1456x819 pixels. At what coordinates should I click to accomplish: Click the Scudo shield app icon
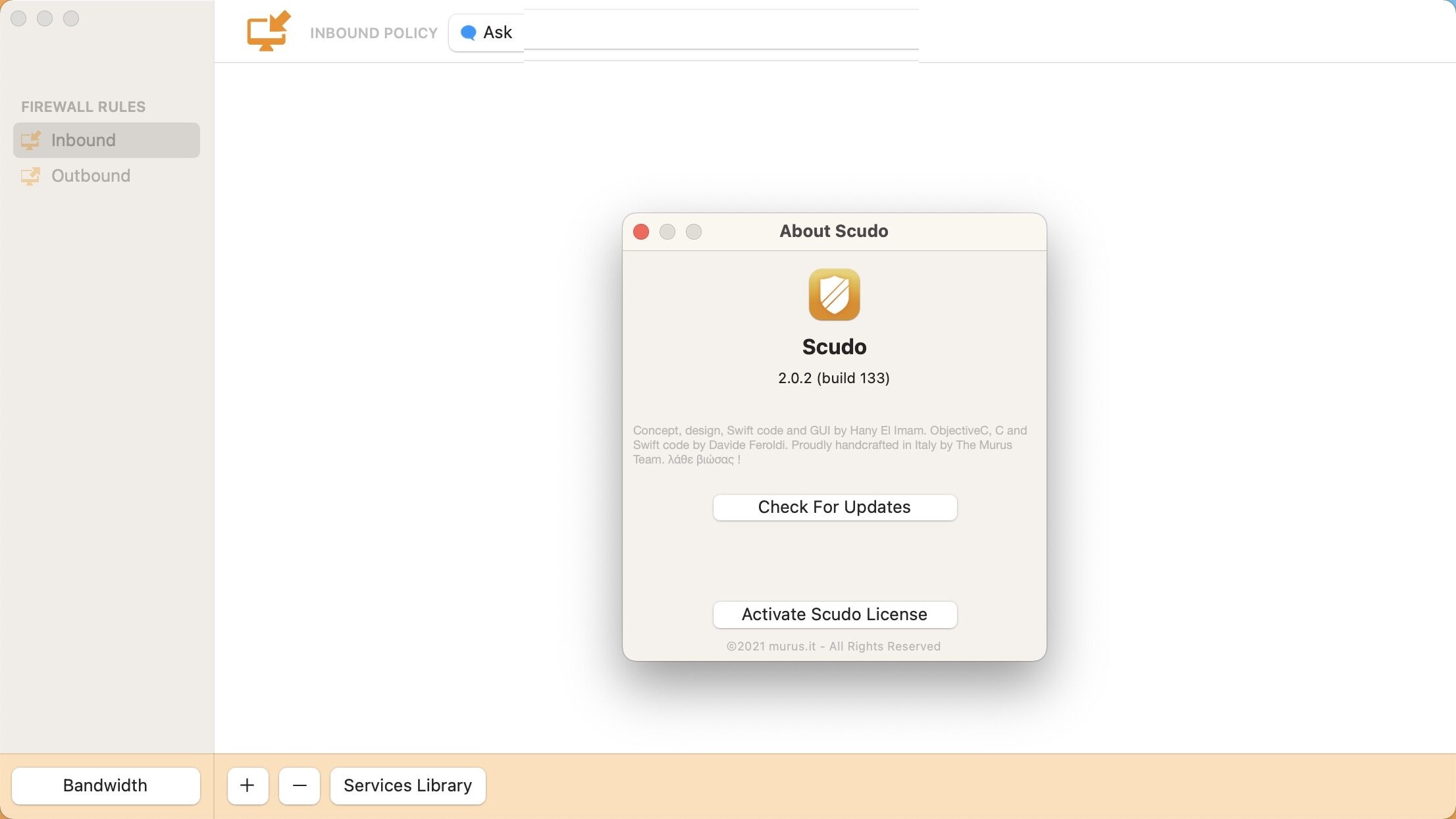[834, 294]
